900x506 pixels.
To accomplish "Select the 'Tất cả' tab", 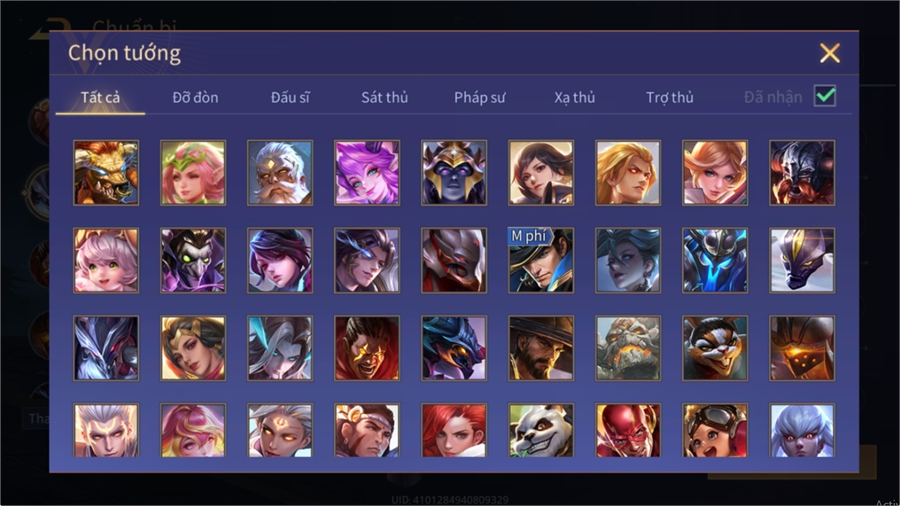I will click(x=100, y=98).
